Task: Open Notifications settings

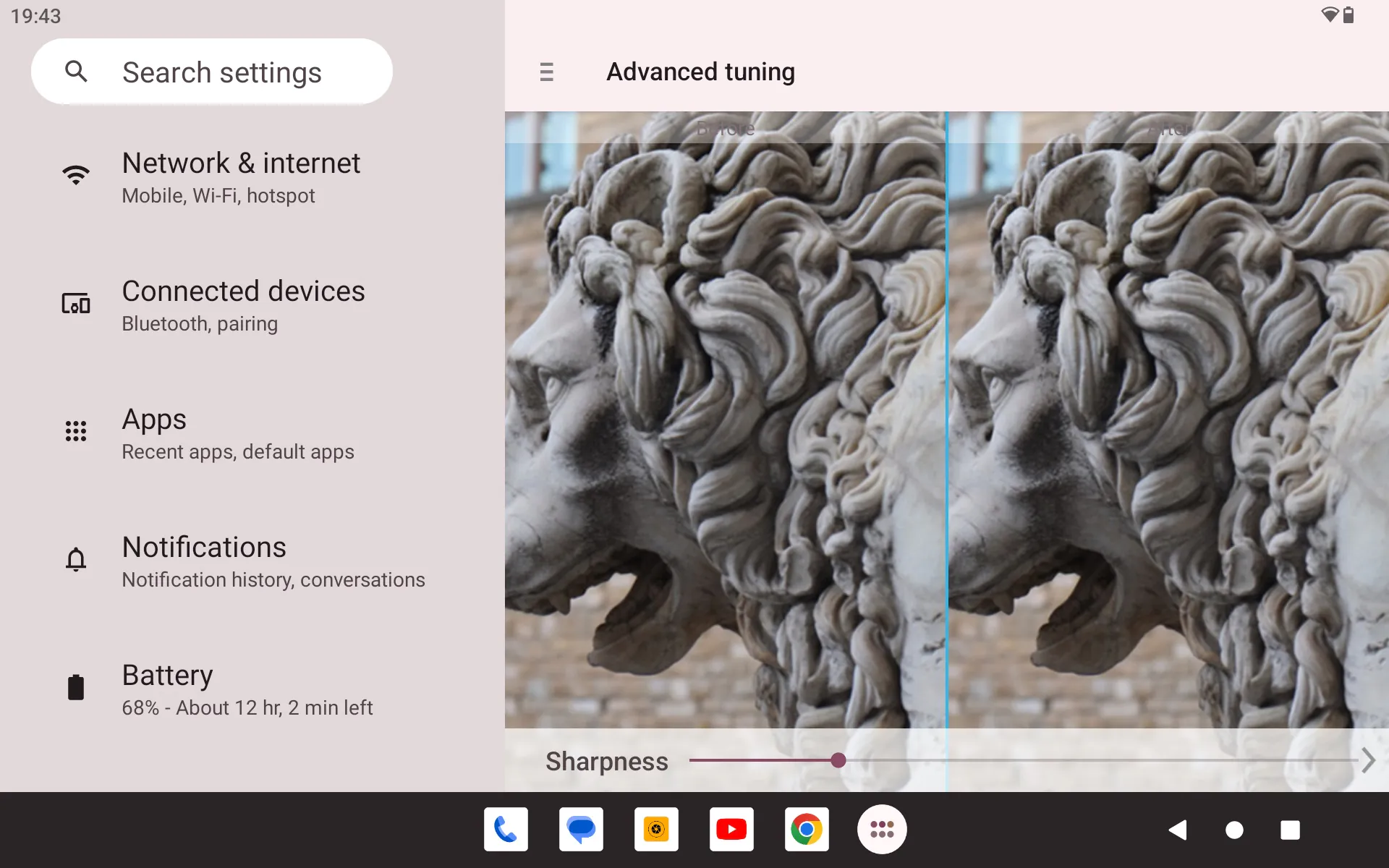Action: [x=252, y=562]
